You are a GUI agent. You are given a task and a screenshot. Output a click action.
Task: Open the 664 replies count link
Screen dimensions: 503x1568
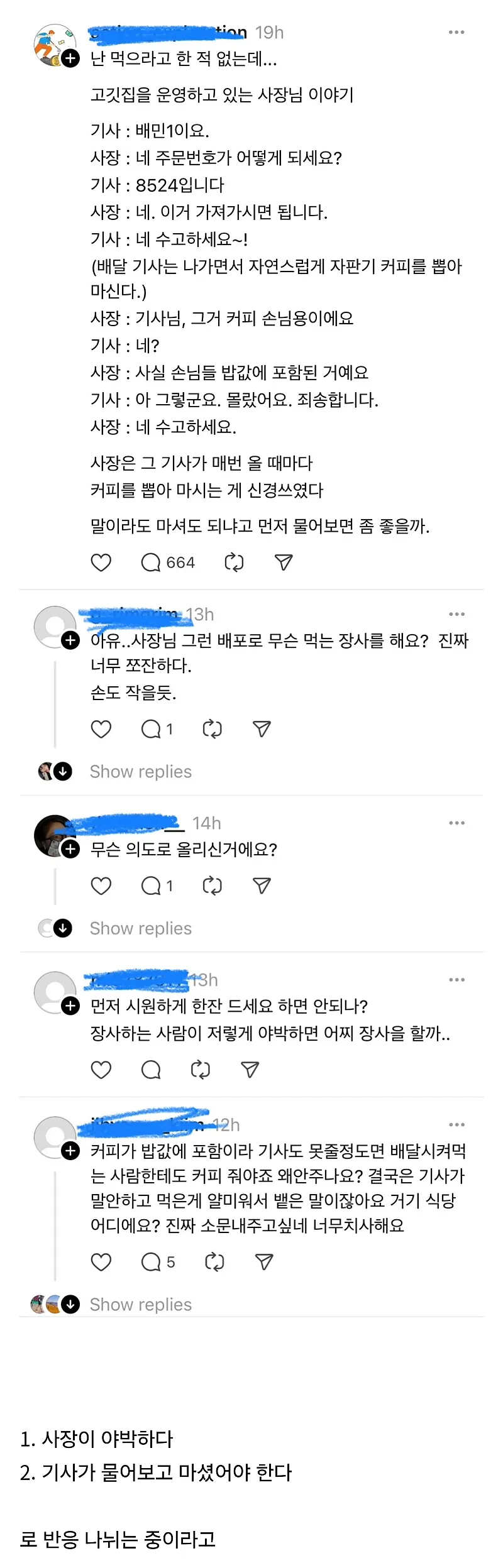click(178, 562)
